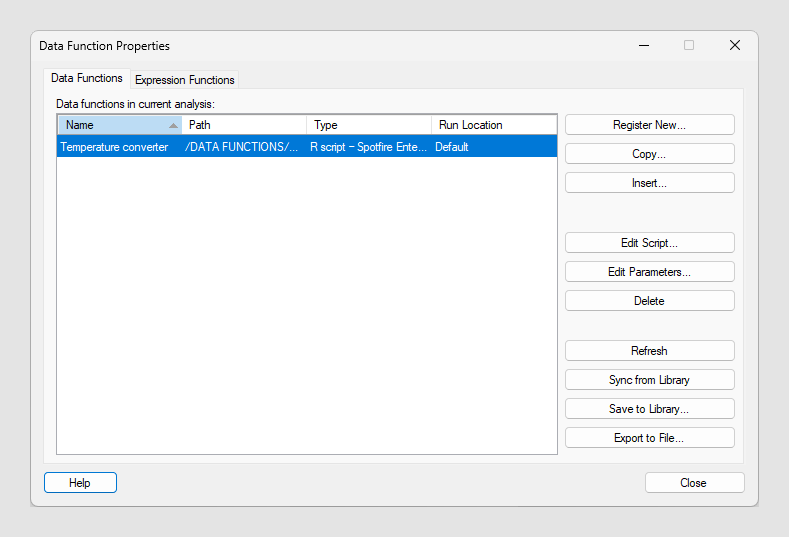Click the Default run location cell
This screenshot has width=789, height=537.
point(451,147)
